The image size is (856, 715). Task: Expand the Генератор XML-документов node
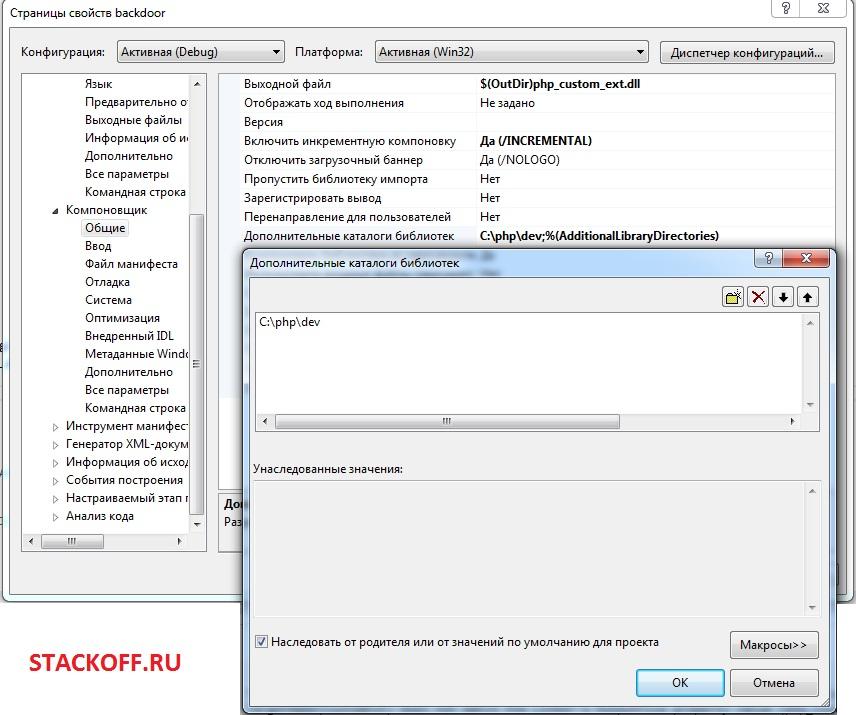pyautogui.click(x=55, y=445)
